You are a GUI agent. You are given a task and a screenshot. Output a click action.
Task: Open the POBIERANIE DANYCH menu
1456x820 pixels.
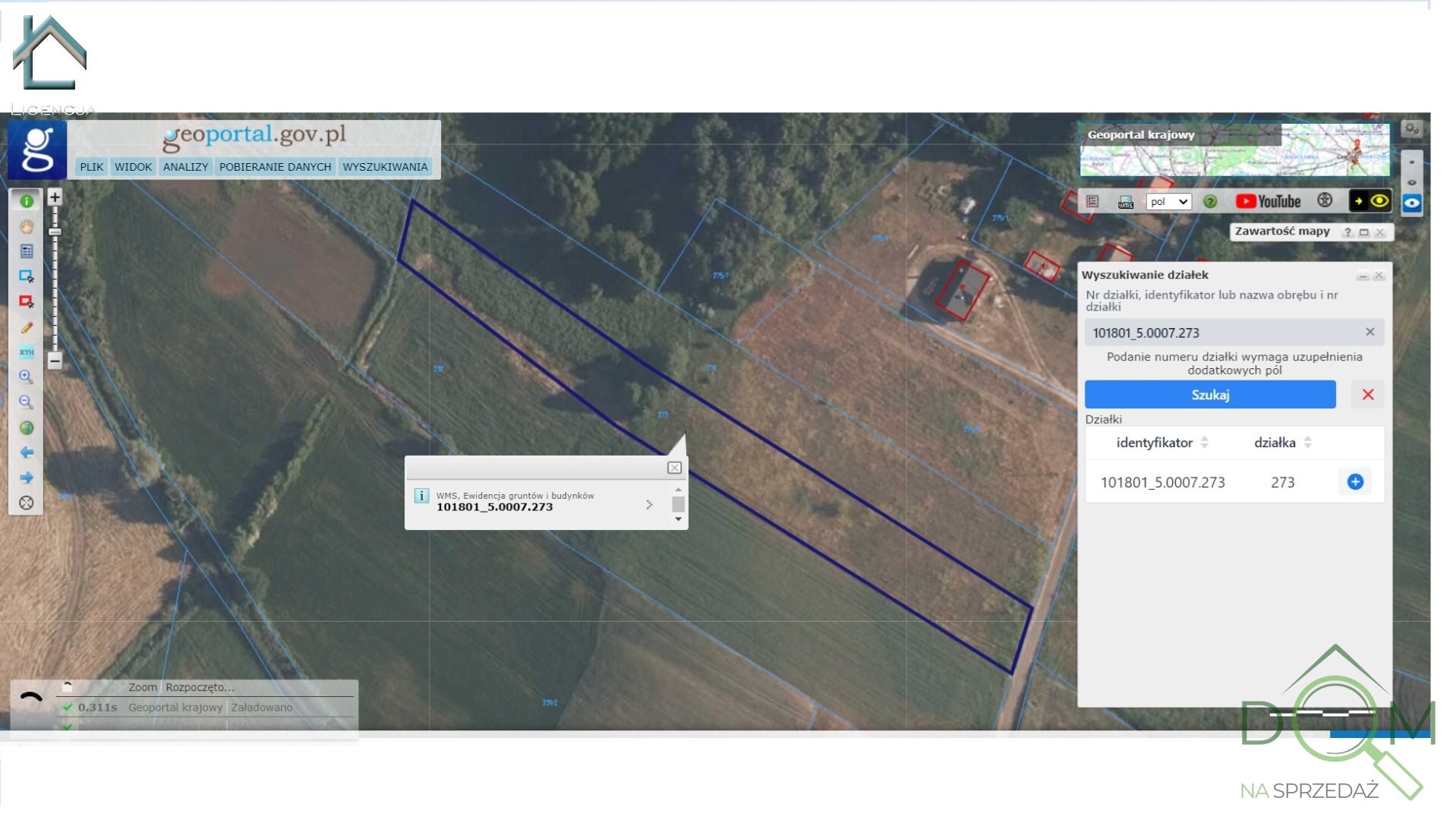click(x=275, y=167)
